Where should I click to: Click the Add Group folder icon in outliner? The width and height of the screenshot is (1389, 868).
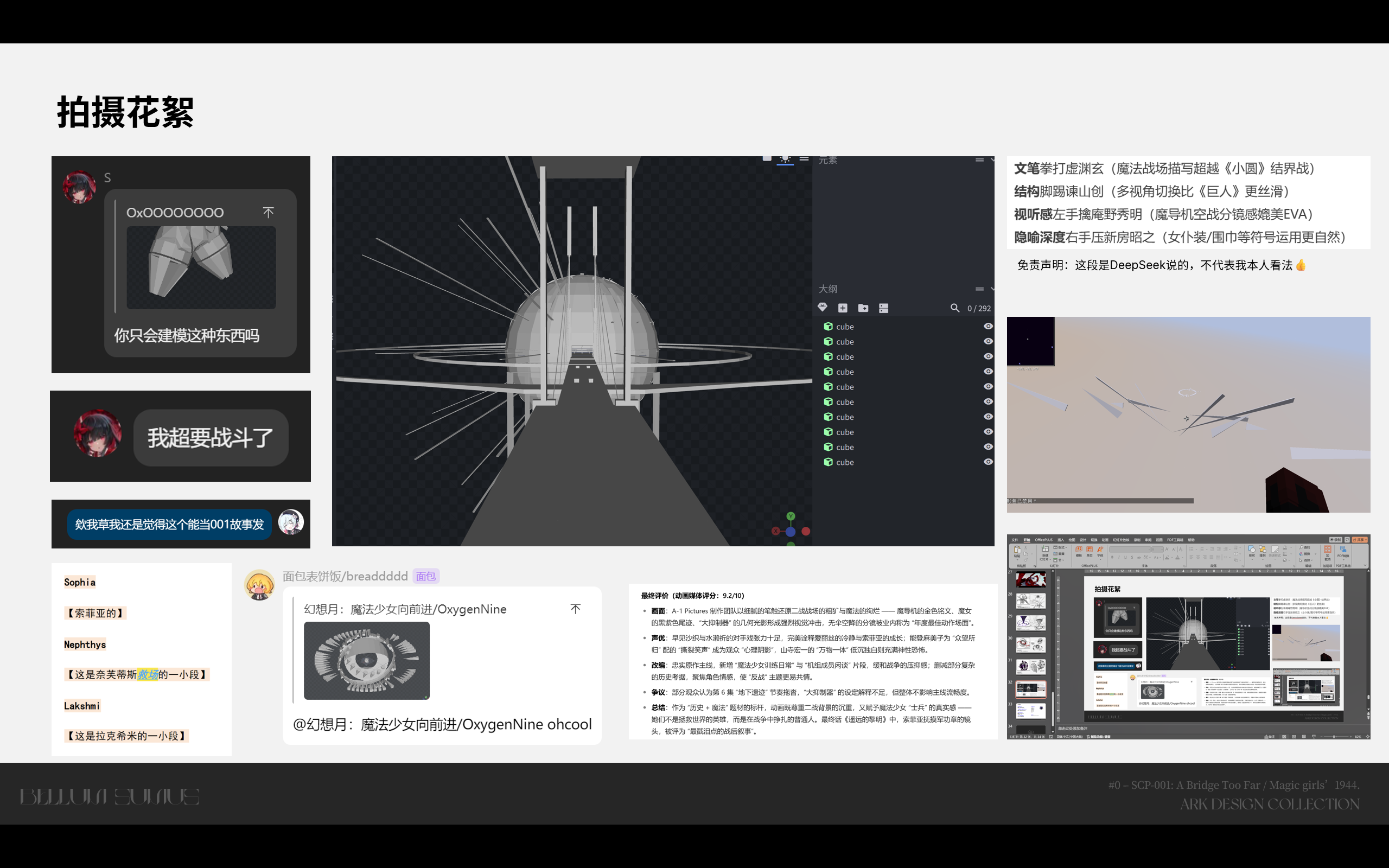pyautogui.click(x=863, y=308)
